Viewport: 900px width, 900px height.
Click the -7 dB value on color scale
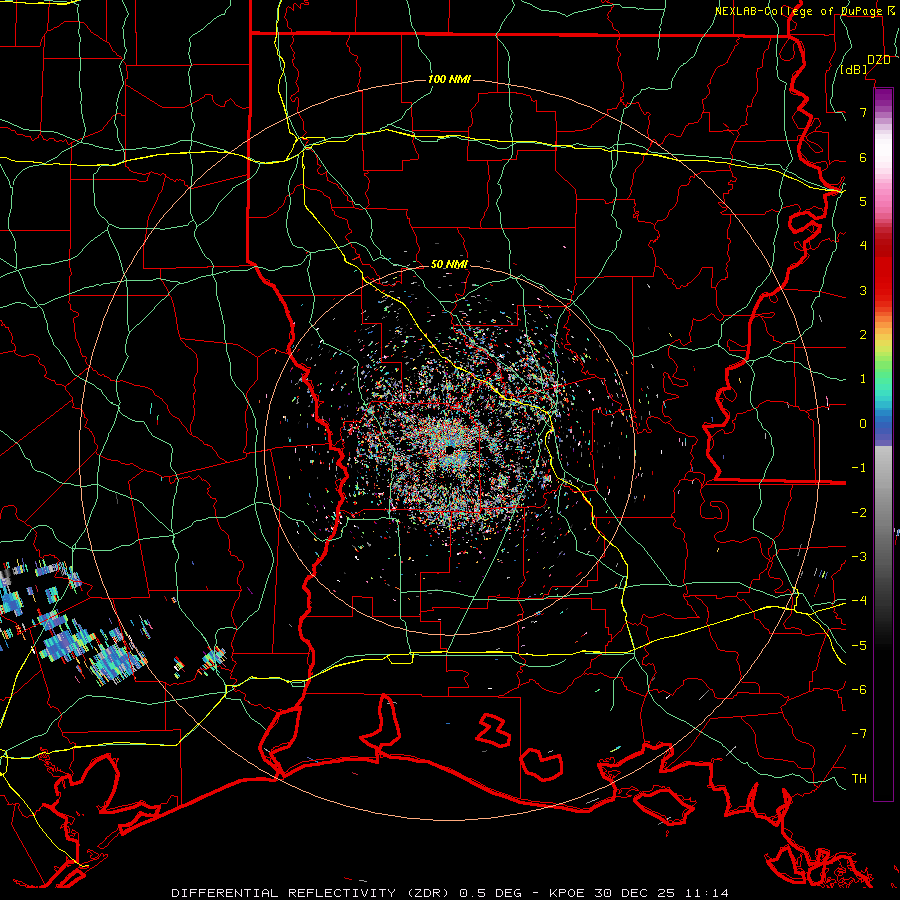(859, 734)
